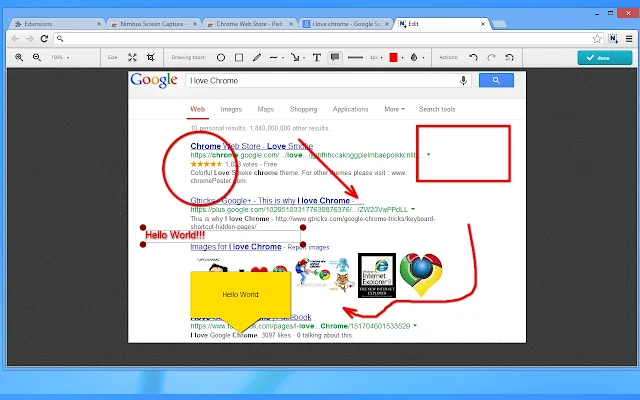Switch to the Extensions tab
Screen dimensions: 640x400
[56, 24]
